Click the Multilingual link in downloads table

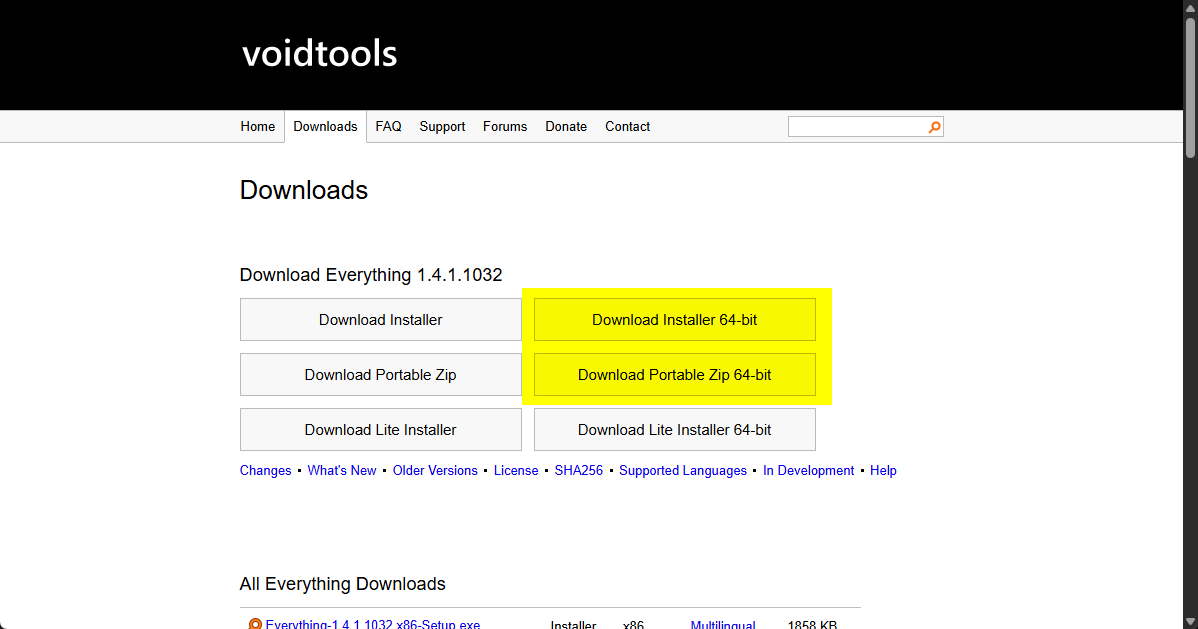[722, 624]
